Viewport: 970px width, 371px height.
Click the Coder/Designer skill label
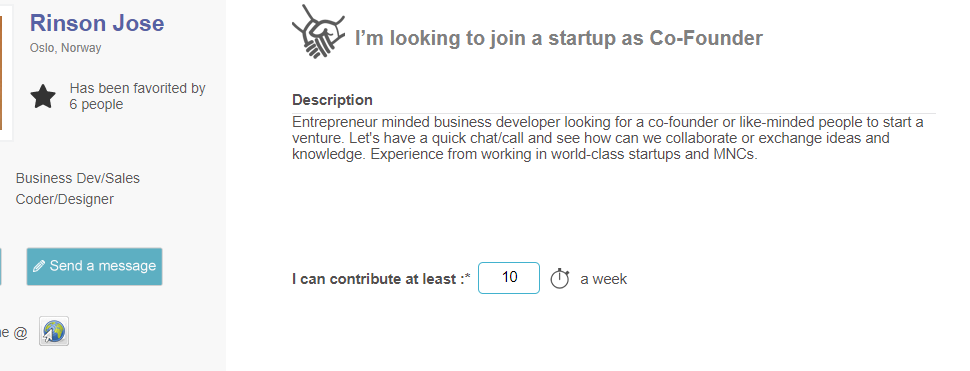pos(65,199)
